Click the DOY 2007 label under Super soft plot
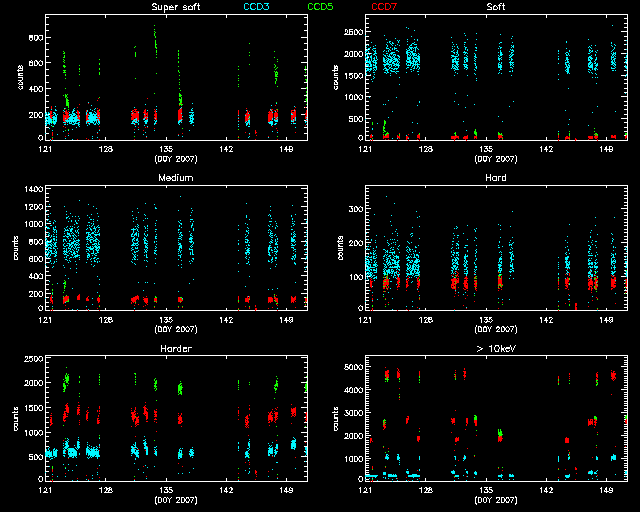The height and width of the screenshot is (512, 640). [x=175, y=158]
